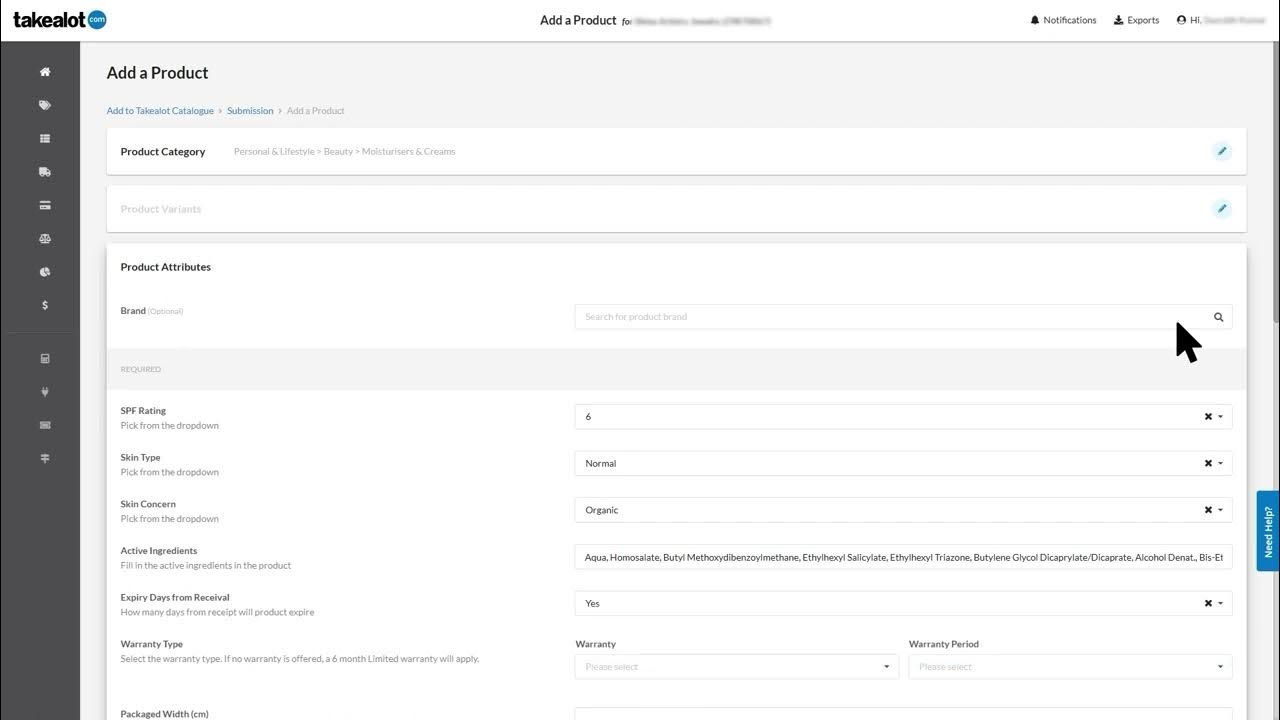This screenshot has height=720, width=1280.
Task: Click the 'REQUIRED' section divider label
Action: point(141,370)
